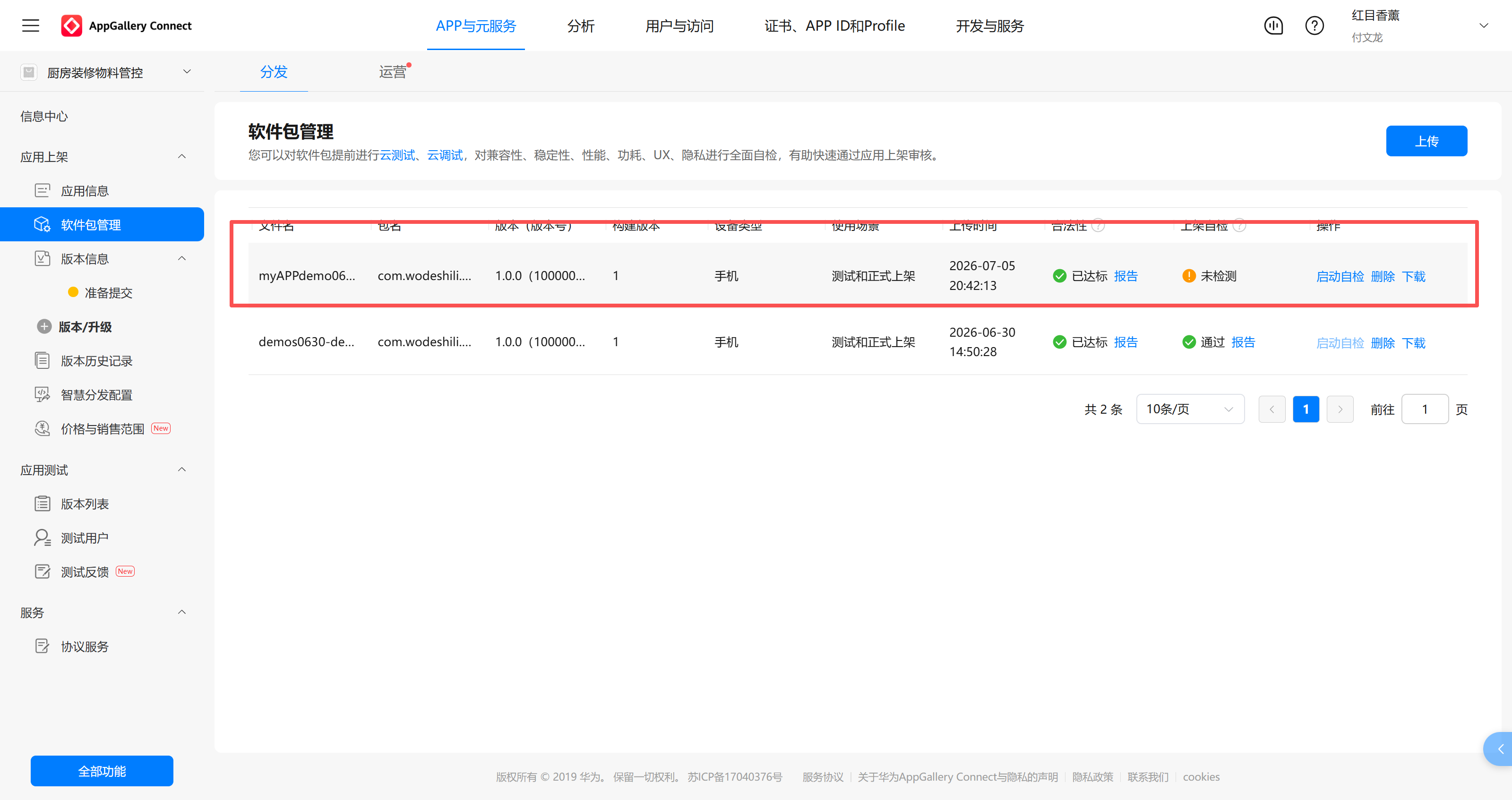This screenshot has width=1512, height=800.
Task: Click the orange 未检测 warning icon
Action: (x=1189, y=276)
